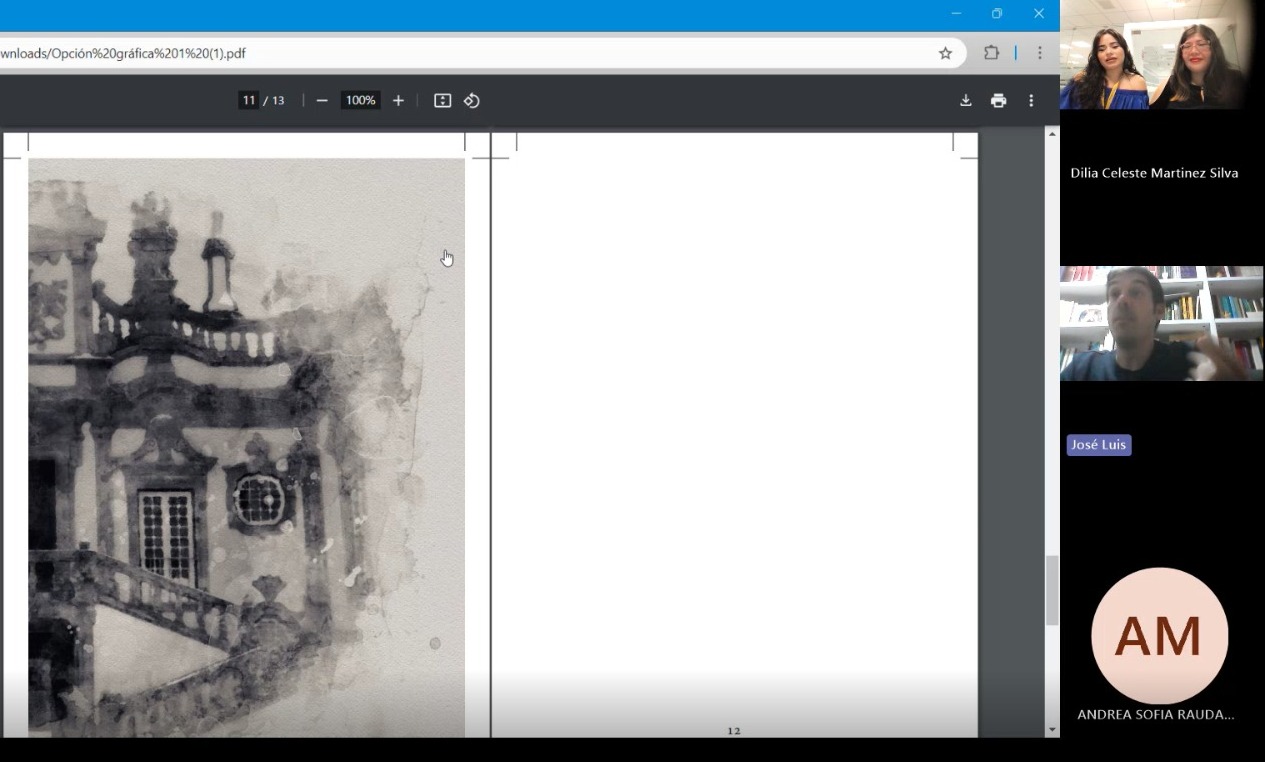
Task: Click the scrollbar up arrow
Action: (x=1051, y=134)
